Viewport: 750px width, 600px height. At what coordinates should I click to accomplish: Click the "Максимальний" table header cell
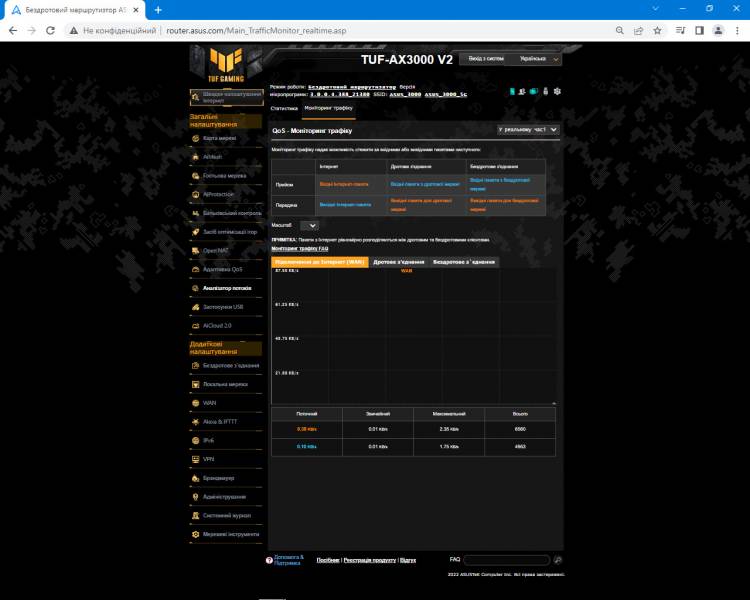point(449,414)
